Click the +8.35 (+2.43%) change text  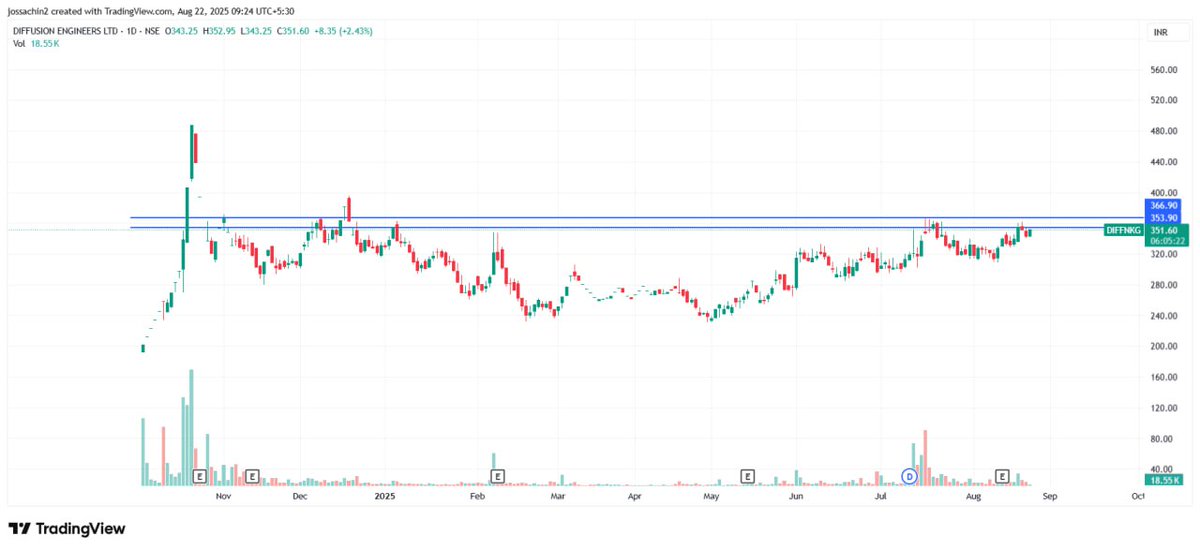tap(343, 32)
